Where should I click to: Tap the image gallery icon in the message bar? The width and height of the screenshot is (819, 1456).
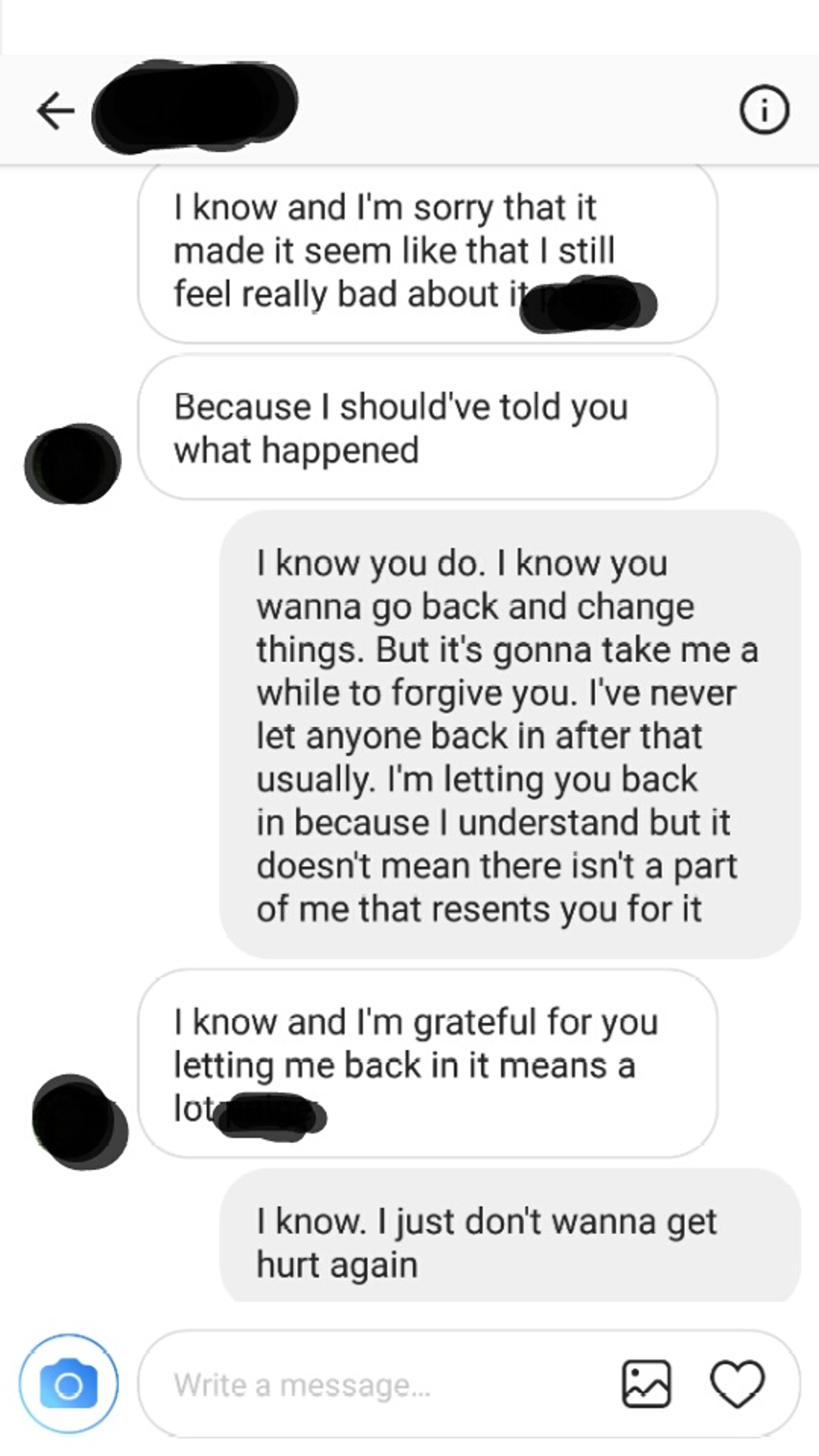[646, 1383]
